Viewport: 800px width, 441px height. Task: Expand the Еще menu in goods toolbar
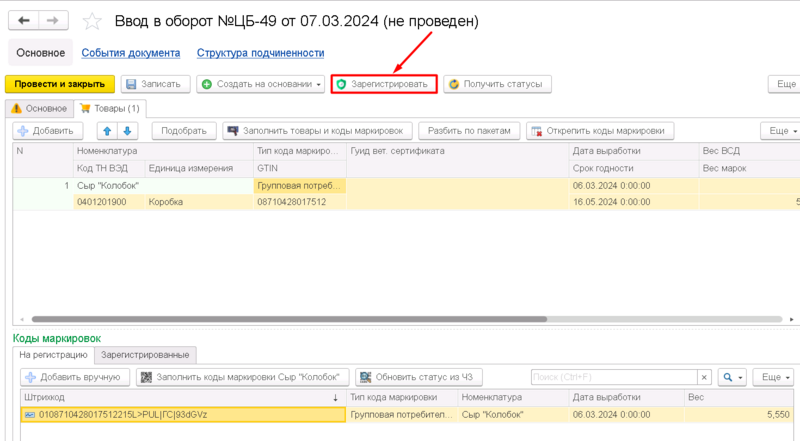click(x=780, y=131)
